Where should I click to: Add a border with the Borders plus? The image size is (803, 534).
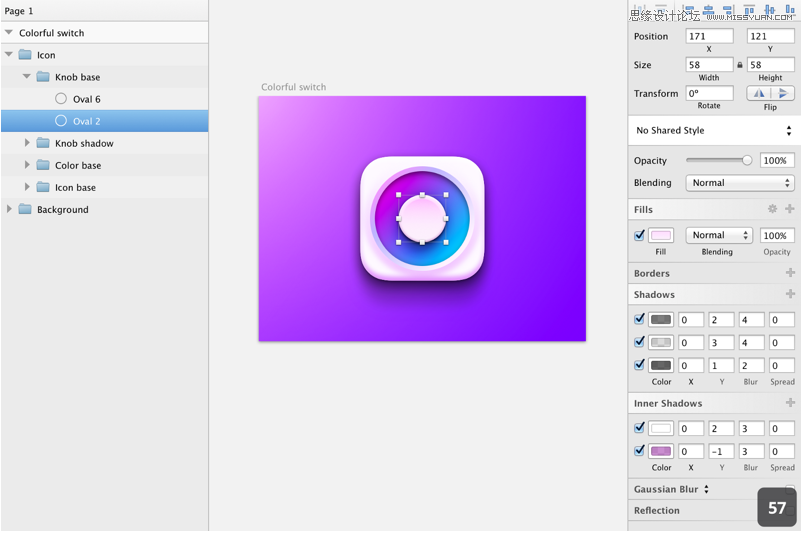click(x=790, y=273)
